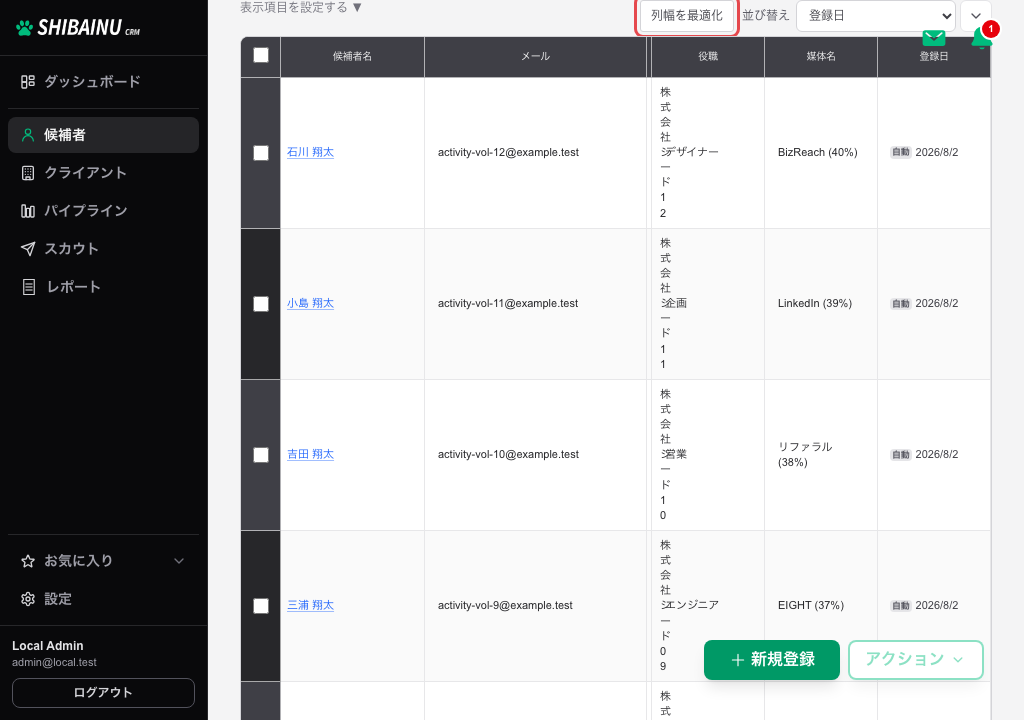Click the favorites star icon
The image size is (1024, 720).
coord(27,561)
